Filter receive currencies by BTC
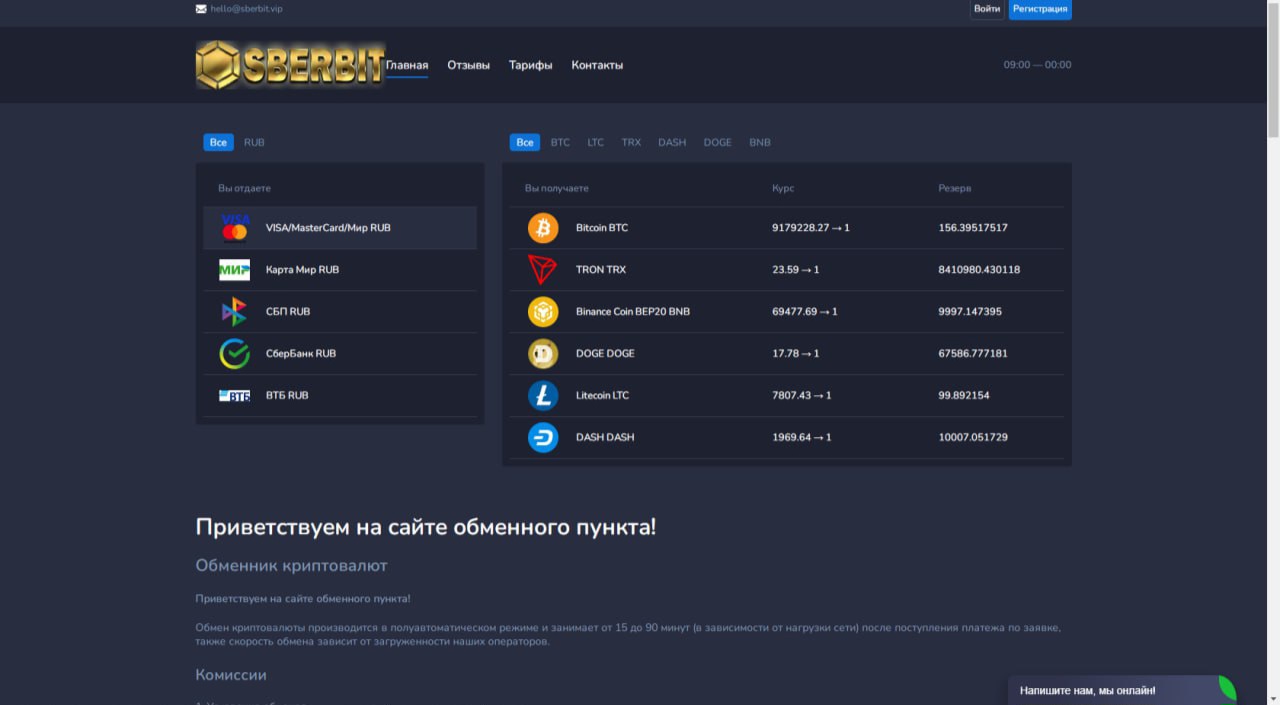 click(561, 142)
